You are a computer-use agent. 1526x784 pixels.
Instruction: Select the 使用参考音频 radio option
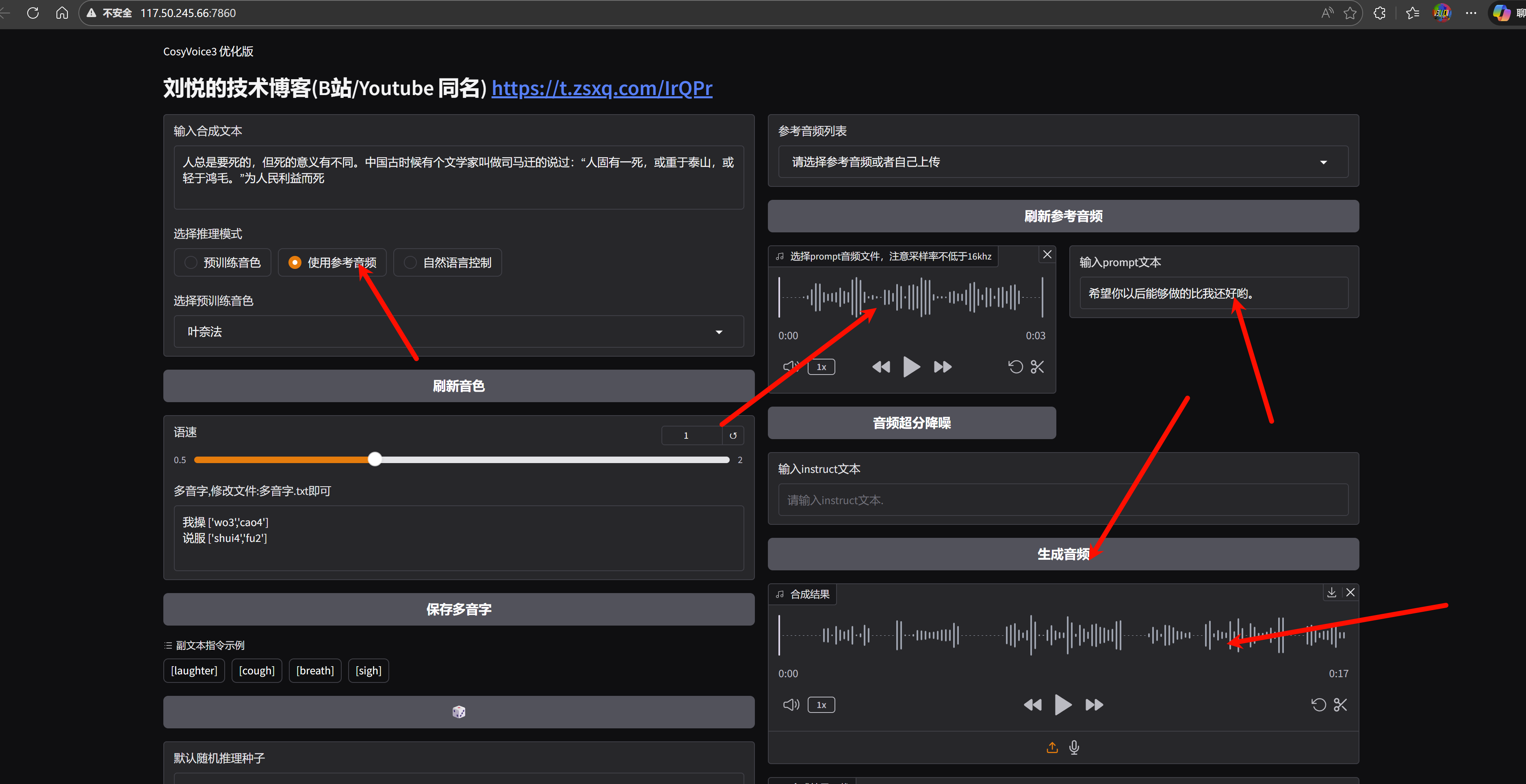coord(295,262)
